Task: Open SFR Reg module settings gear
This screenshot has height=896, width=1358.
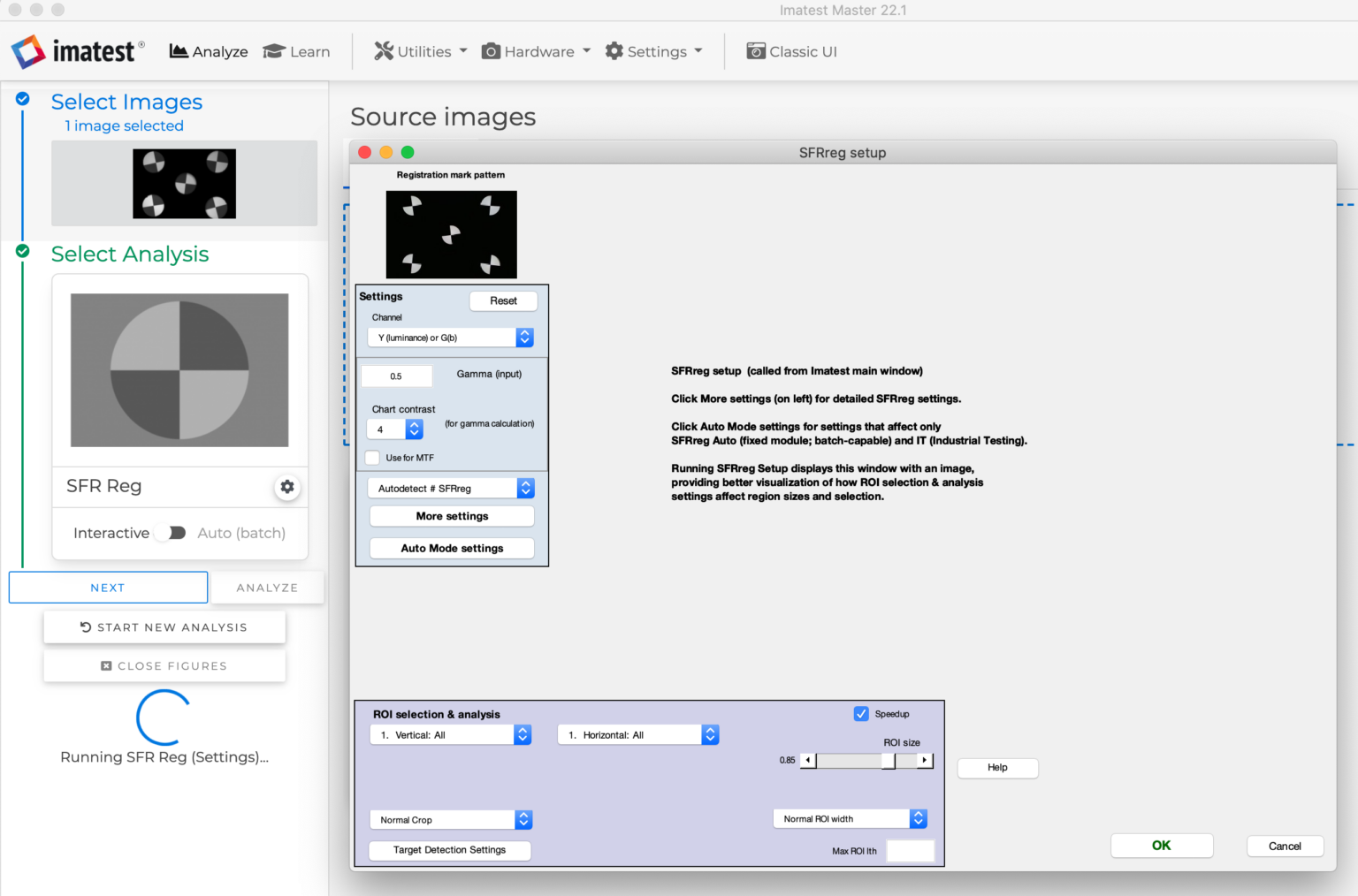Action: pos(286,487)
